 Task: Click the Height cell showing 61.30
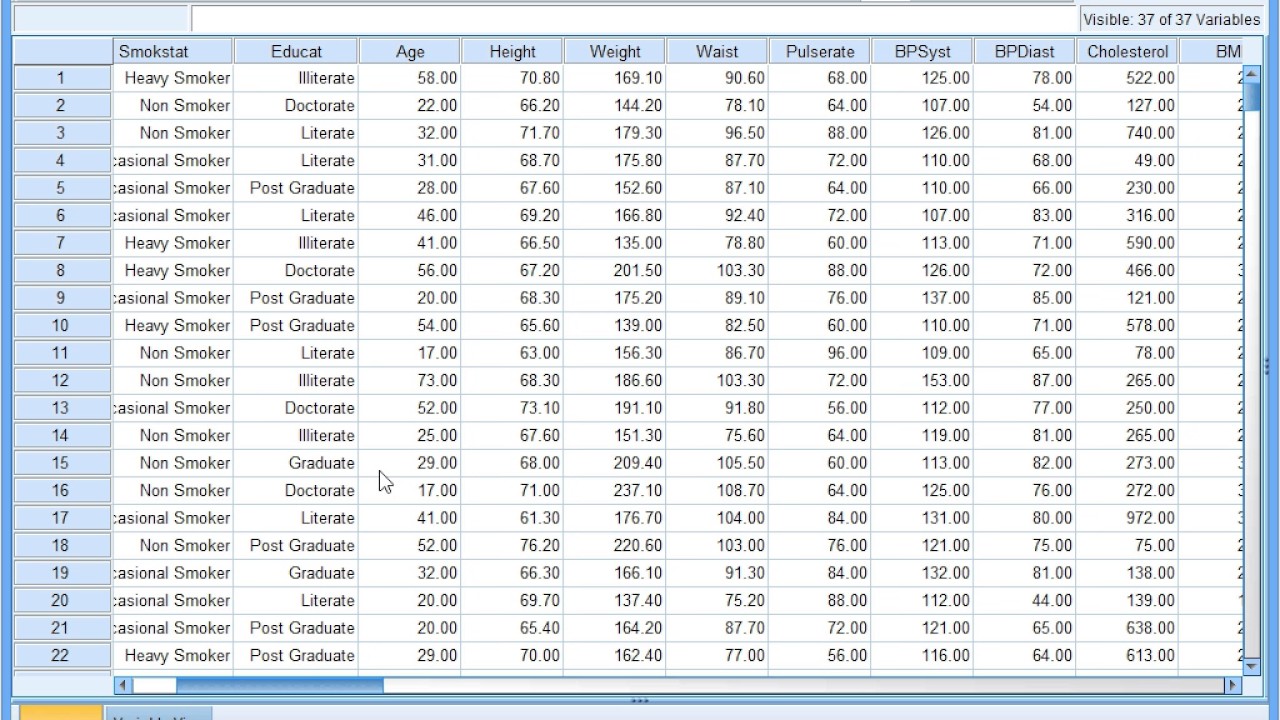[513, 518]
